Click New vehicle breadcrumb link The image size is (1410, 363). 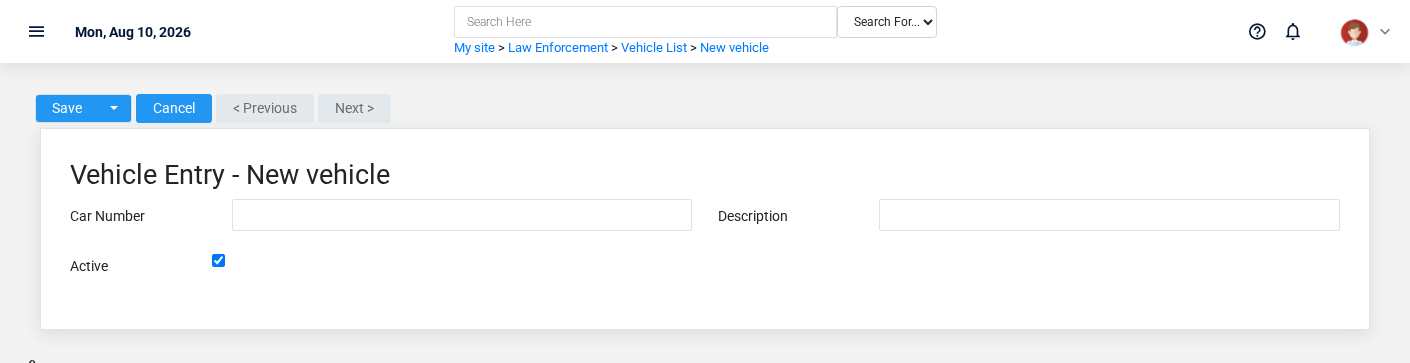pos(734,48)
